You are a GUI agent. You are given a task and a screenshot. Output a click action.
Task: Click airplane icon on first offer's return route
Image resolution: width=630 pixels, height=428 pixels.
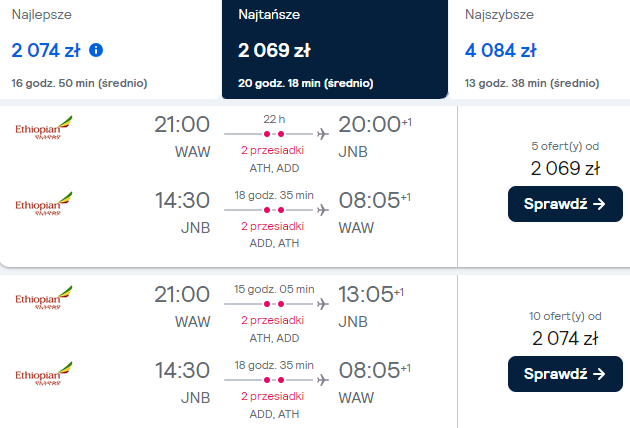(322, 210)
